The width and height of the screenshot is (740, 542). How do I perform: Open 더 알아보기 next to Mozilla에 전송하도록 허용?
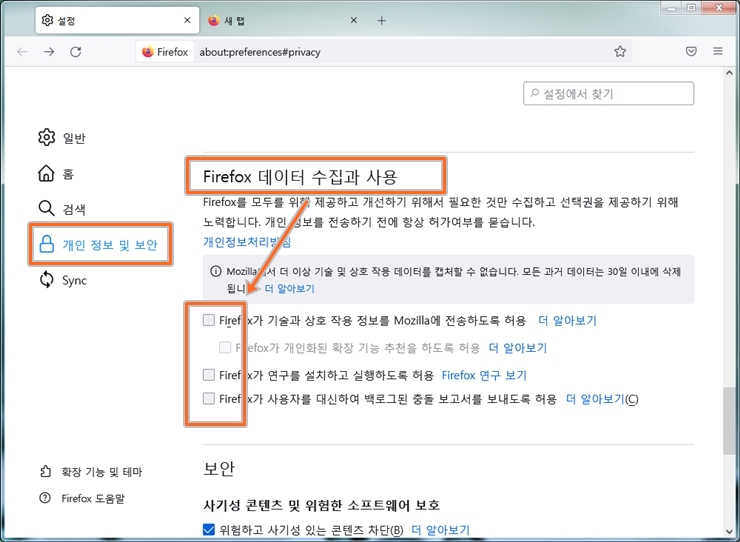[567, 321]
